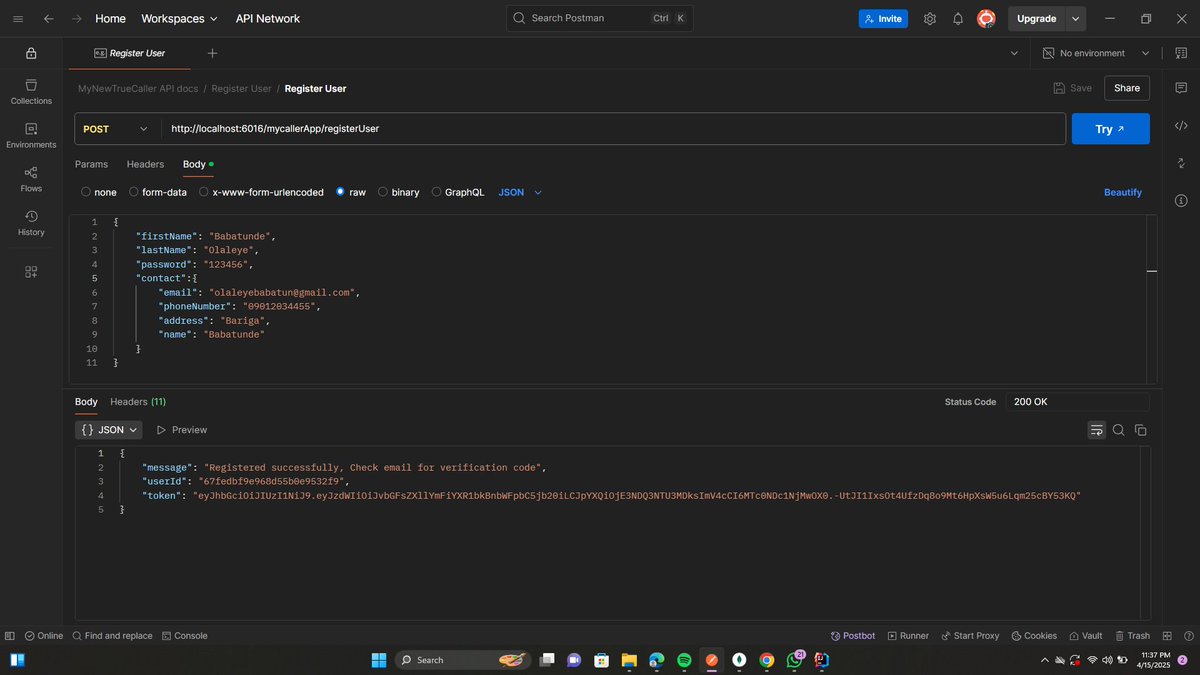Go back with the left arrow
Viewport: 1200px width, 675px height.
(x=48, y=18)
